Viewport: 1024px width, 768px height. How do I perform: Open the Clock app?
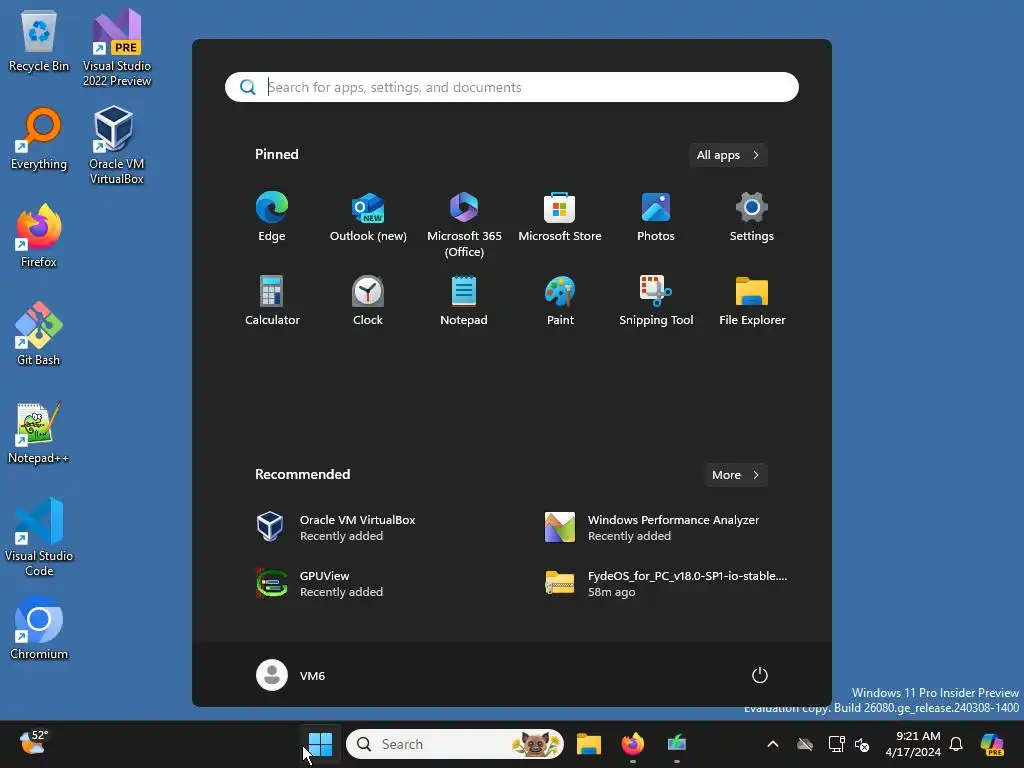[x=368, y=301]
